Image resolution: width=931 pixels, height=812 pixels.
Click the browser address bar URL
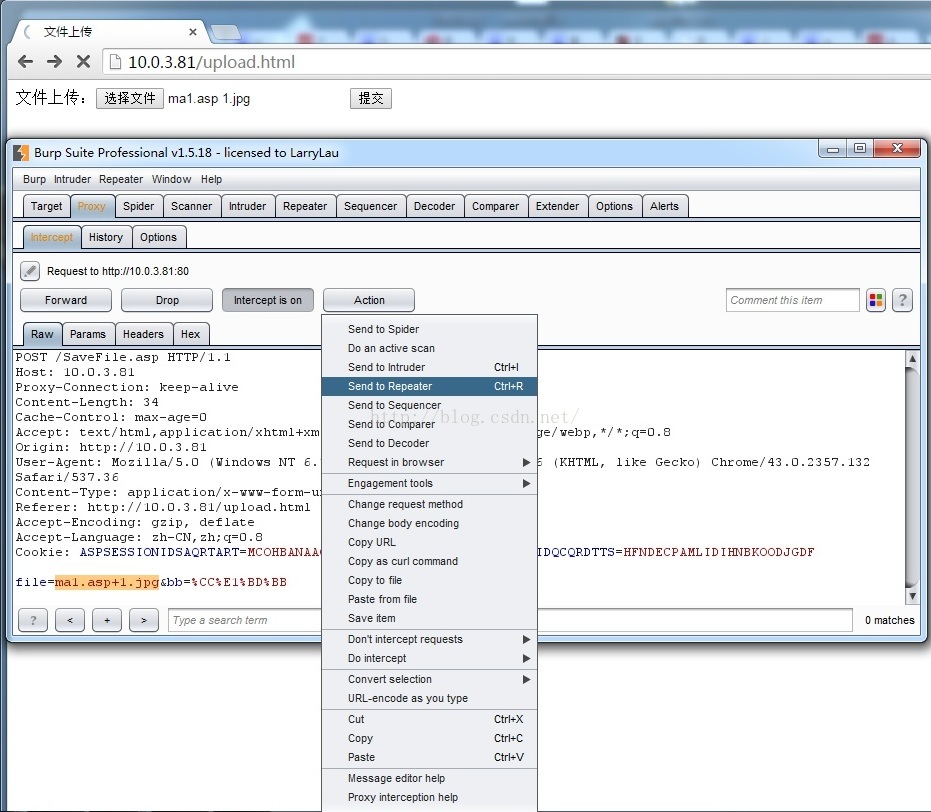[211, 62]
